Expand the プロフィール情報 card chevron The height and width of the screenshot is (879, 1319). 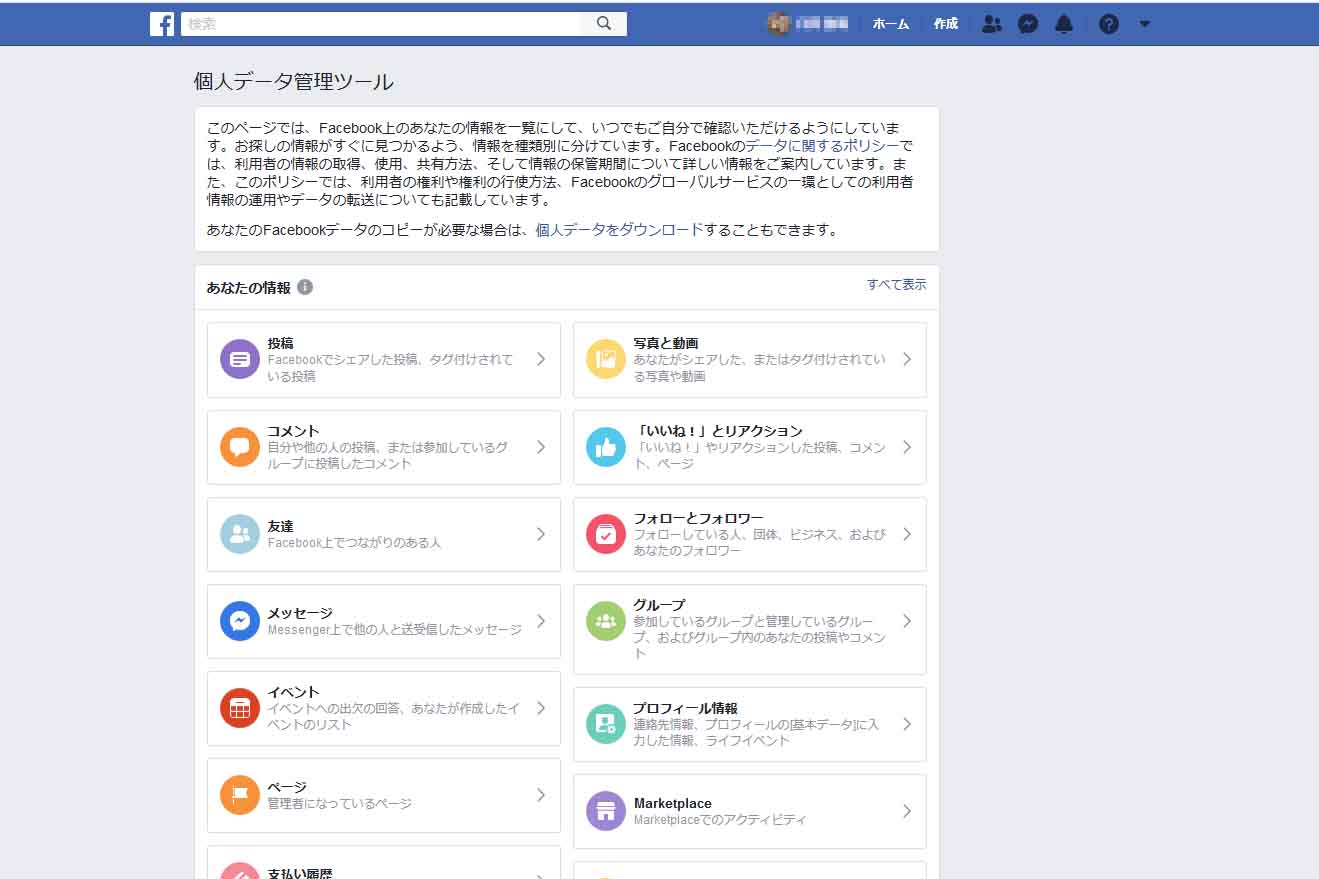[906, 724]
